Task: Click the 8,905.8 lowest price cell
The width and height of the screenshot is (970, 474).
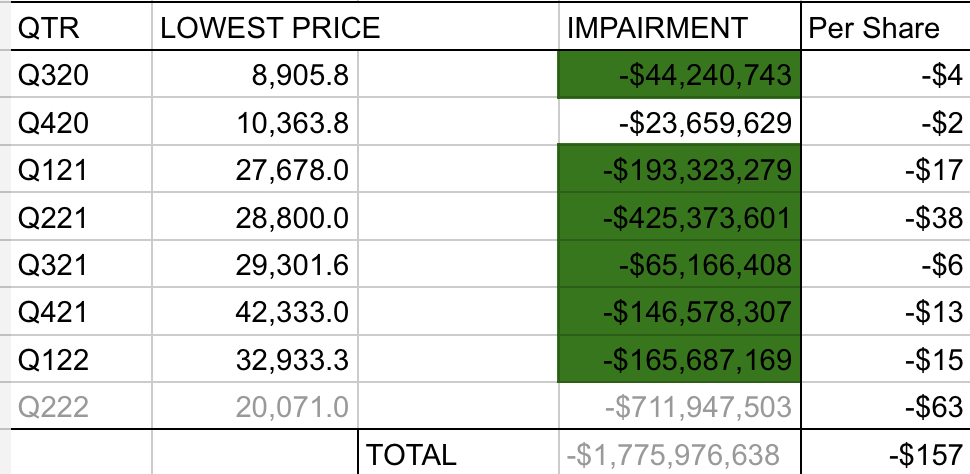Action: (x=255, y=74)
